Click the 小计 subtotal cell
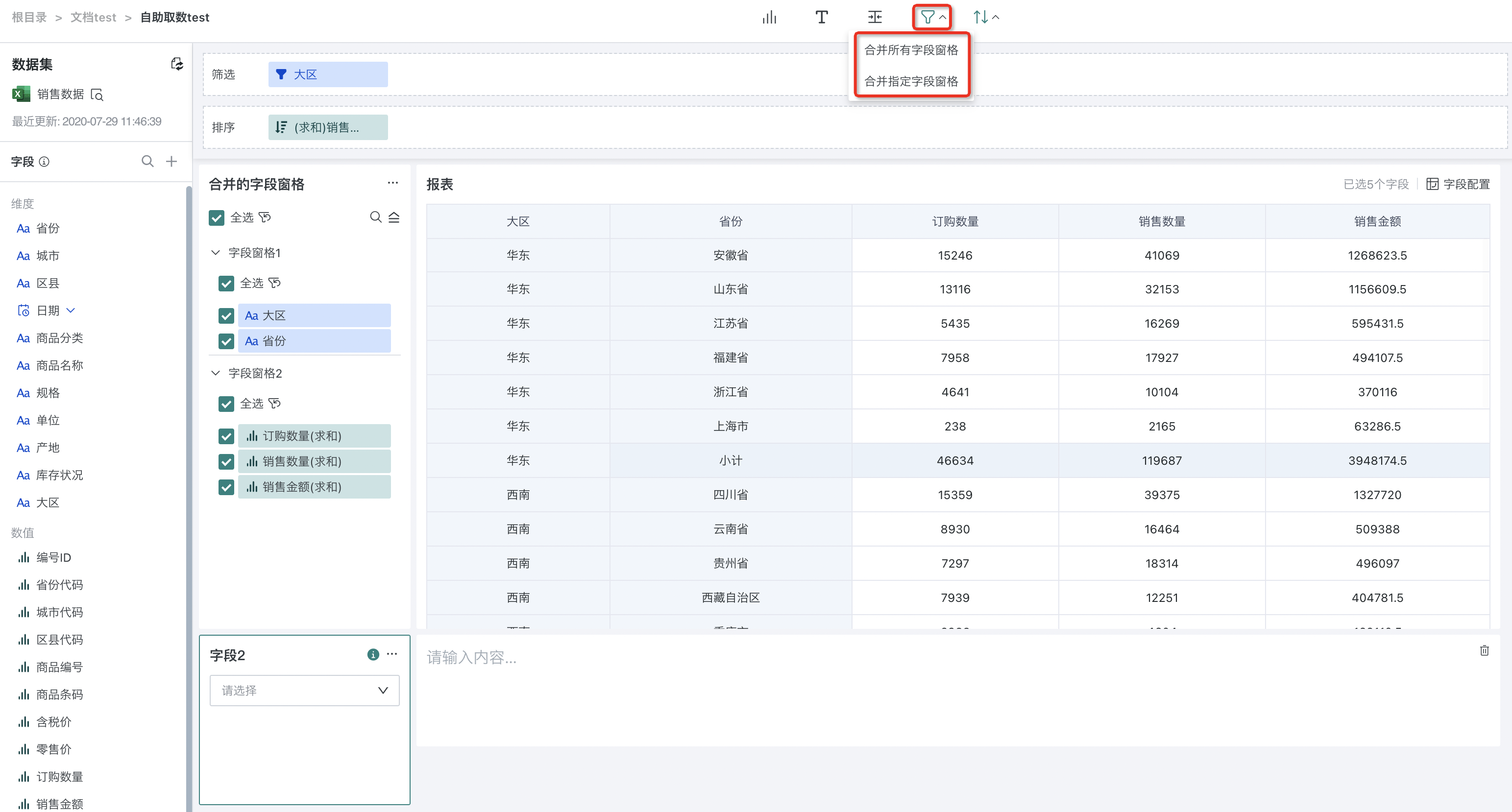The image size is (1512, 812). pyautogui.click(x=731, y=460)
